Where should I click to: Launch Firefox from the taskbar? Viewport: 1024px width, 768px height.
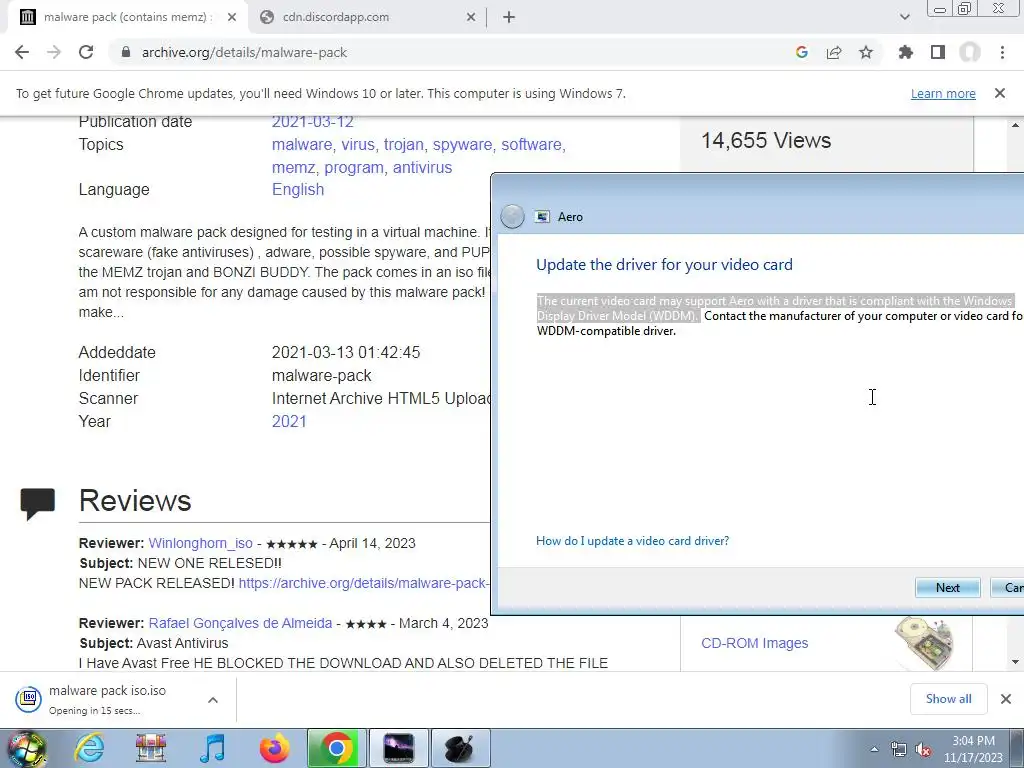[x=274, y=748]
